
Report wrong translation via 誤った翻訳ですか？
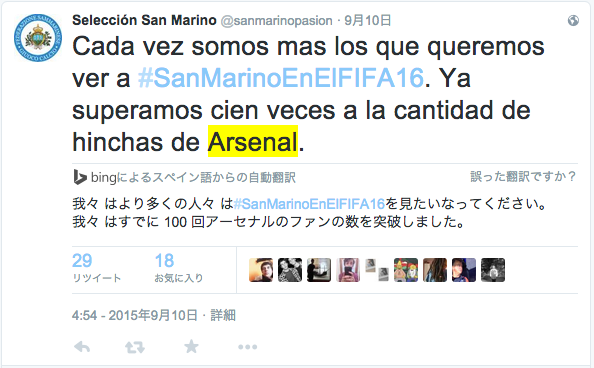[523, 176]
